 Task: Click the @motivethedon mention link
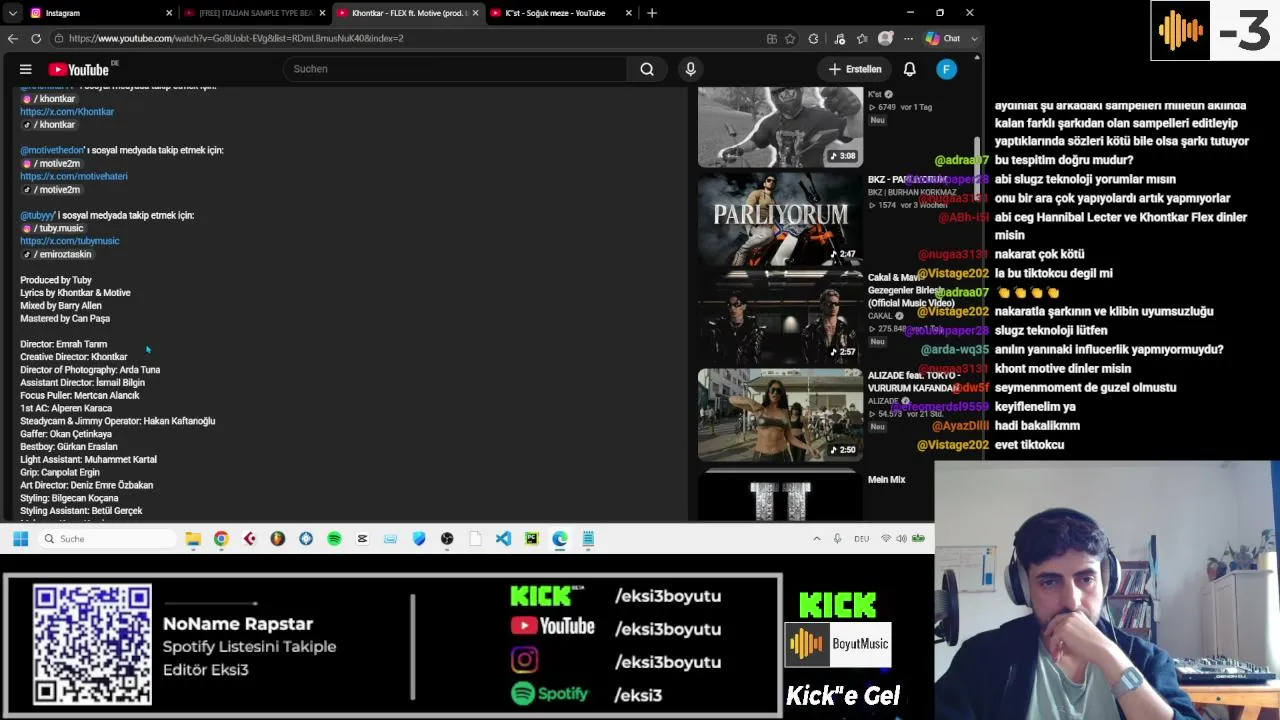pyautogui.click(x=52, y=150)
